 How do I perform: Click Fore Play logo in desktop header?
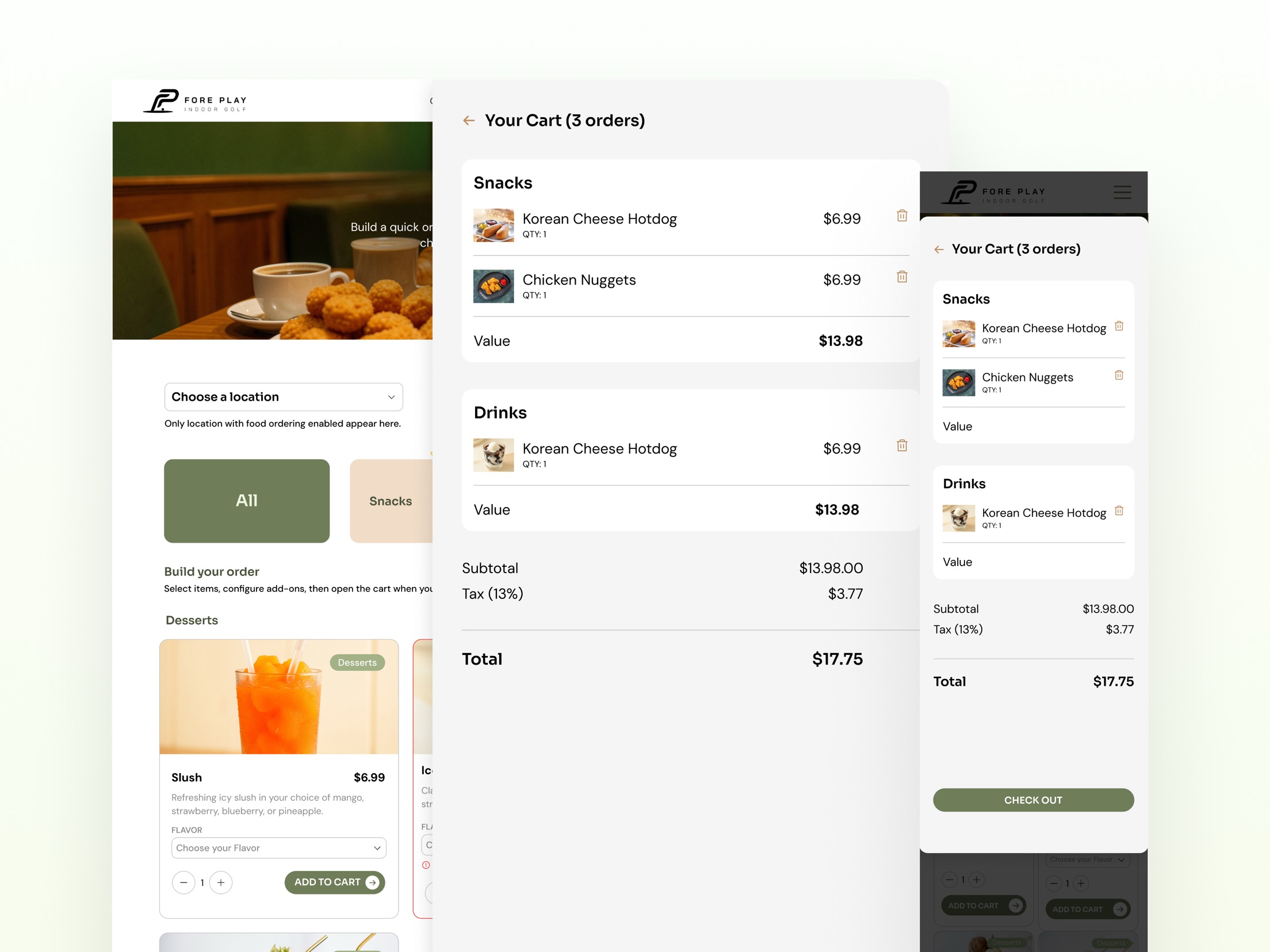coord(195,101)
